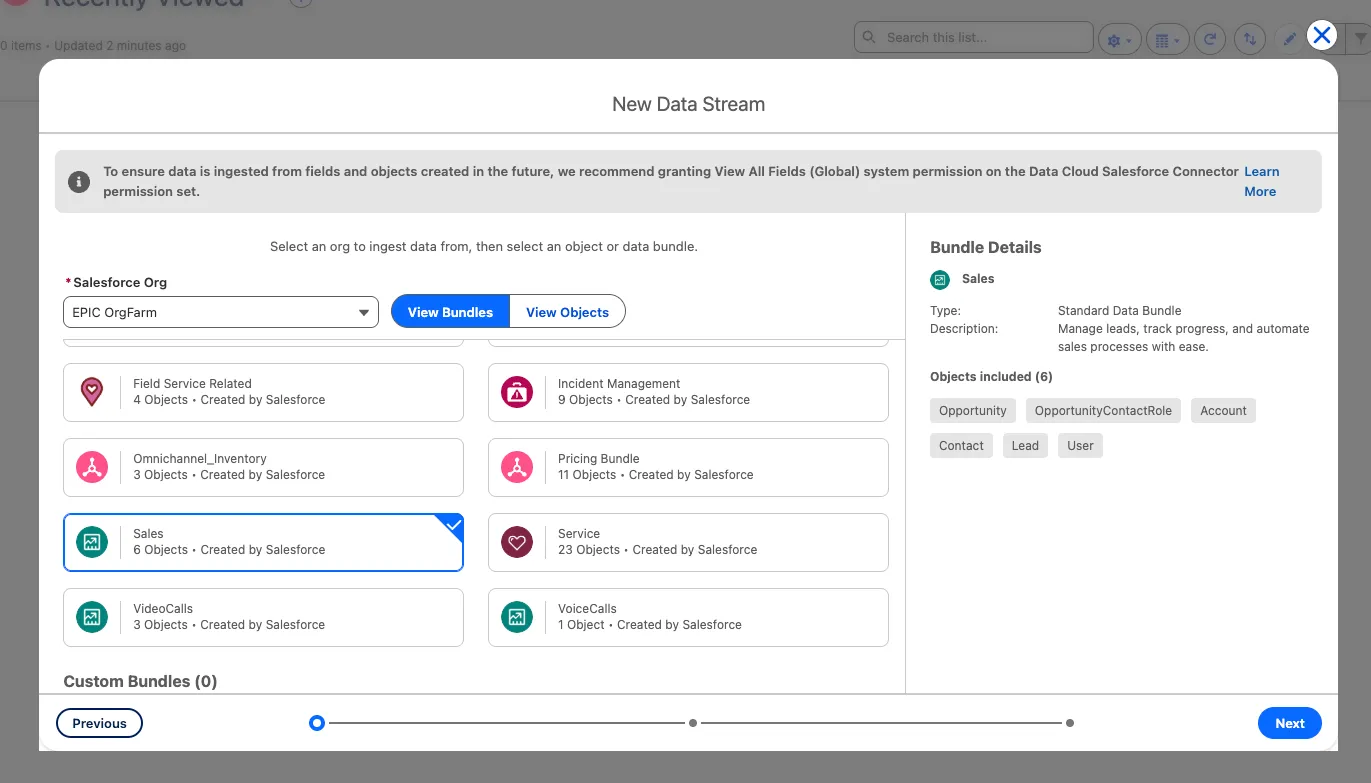Click the Omnichannel_Inventory bundle icon
This screenshot has height=783, width=1371.
[92, 467]
